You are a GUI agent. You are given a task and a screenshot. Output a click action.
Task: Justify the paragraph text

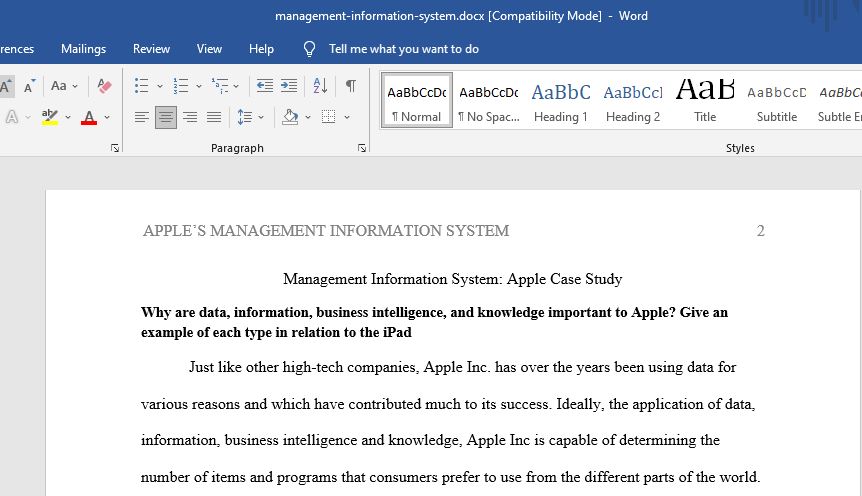point(214,117)
